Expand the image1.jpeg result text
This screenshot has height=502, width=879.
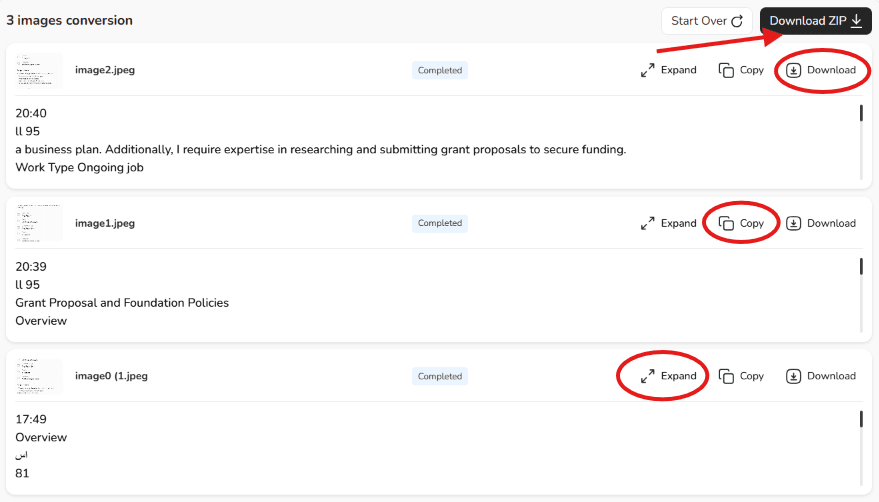pyautogui.click(x=669, y=223)
